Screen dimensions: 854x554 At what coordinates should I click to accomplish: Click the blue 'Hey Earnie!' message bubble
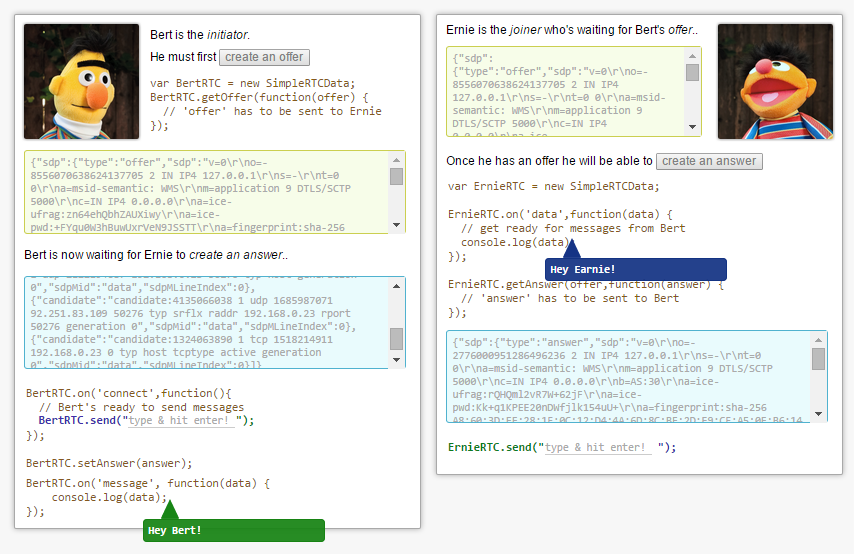click(636, 269)
